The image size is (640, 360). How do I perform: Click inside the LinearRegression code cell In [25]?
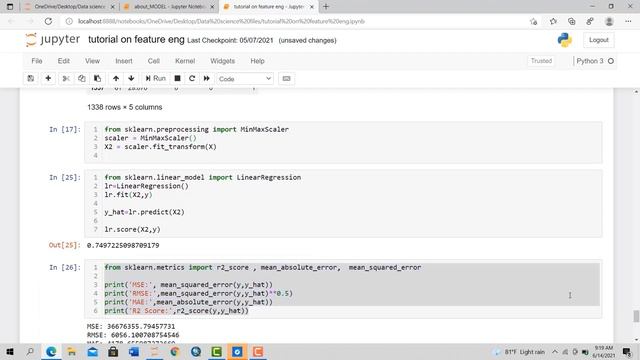(343, 203)
